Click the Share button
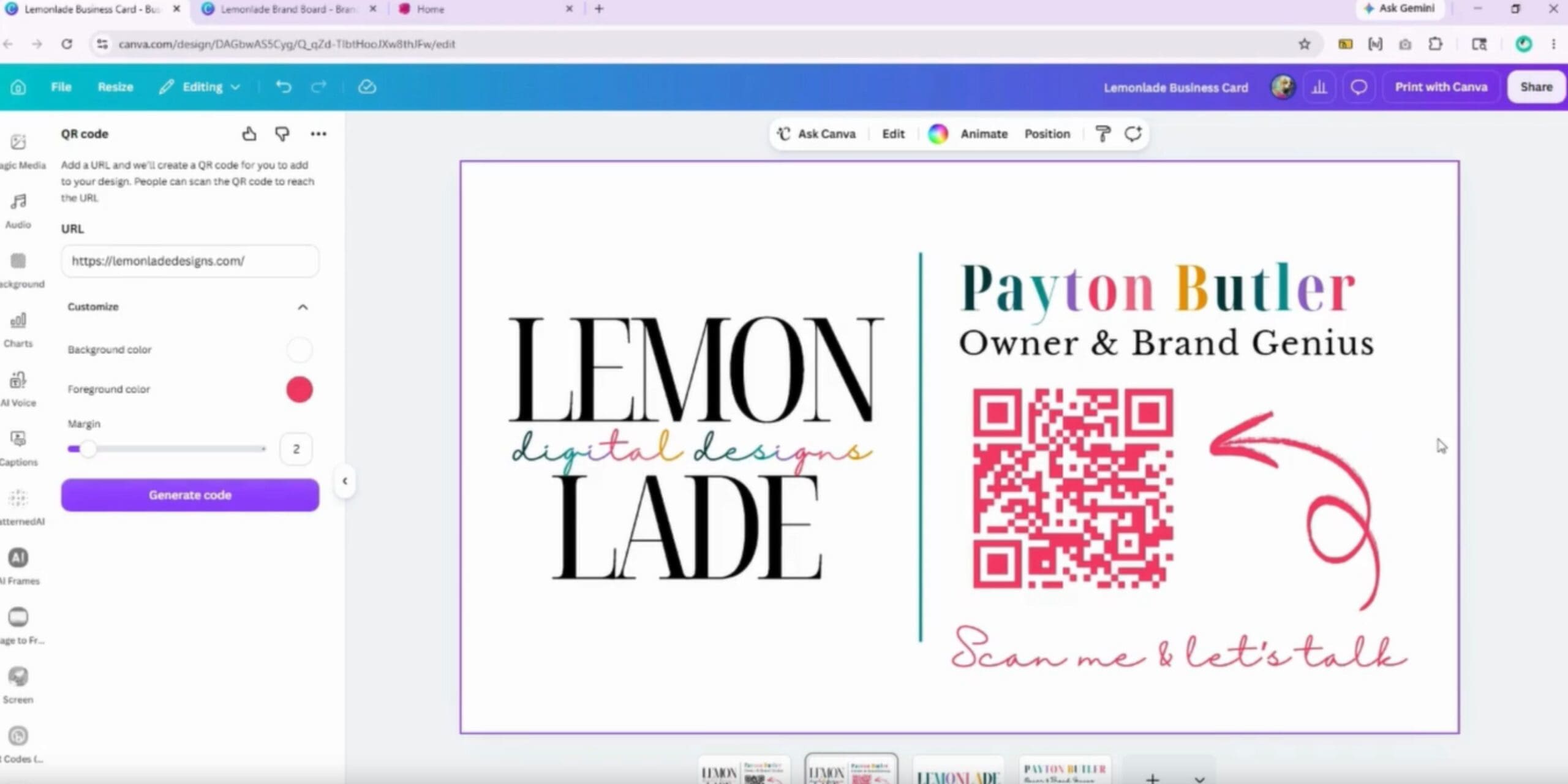 [x=1536, y=87]
